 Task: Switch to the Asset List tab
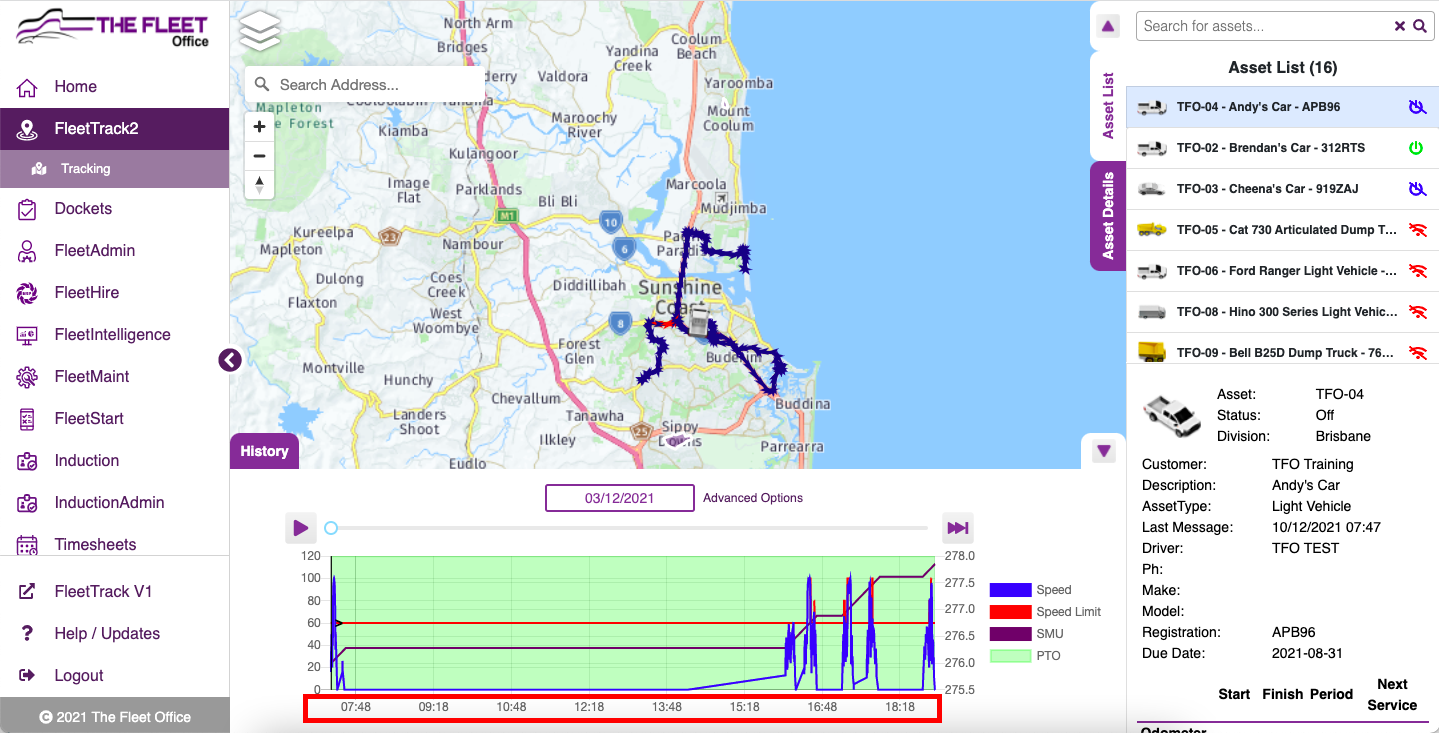[x=1108, y=106]
